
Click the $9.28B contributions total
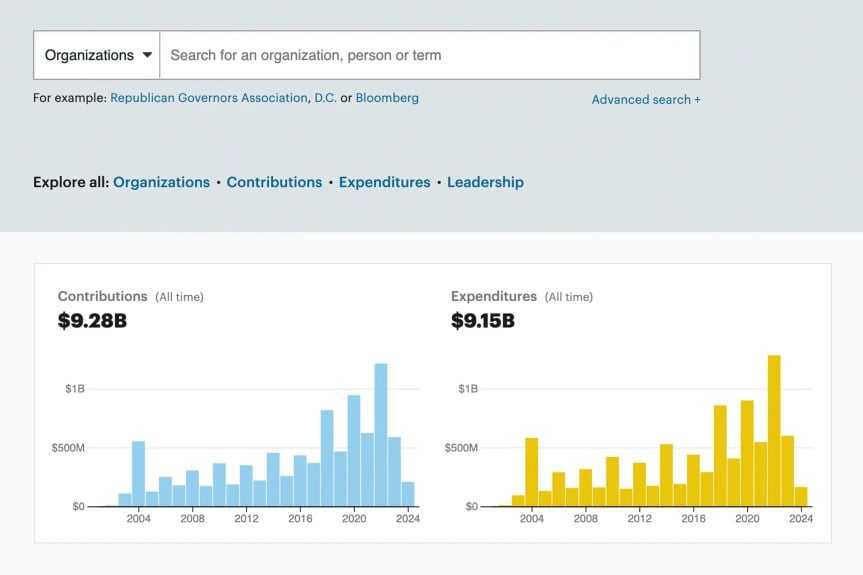pyautogui.click(x=92, y=321)
